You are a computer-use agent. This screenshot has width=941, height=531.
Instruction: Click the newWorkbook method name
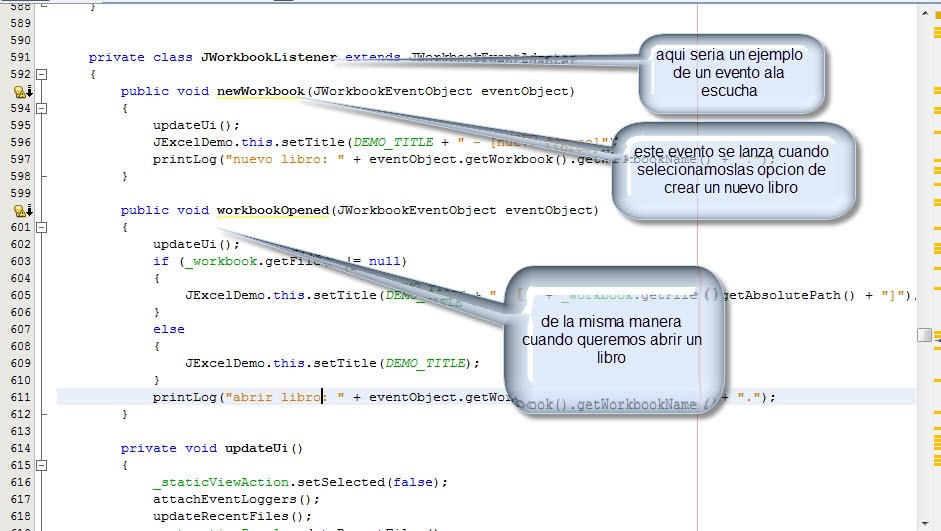pos(260,91)
